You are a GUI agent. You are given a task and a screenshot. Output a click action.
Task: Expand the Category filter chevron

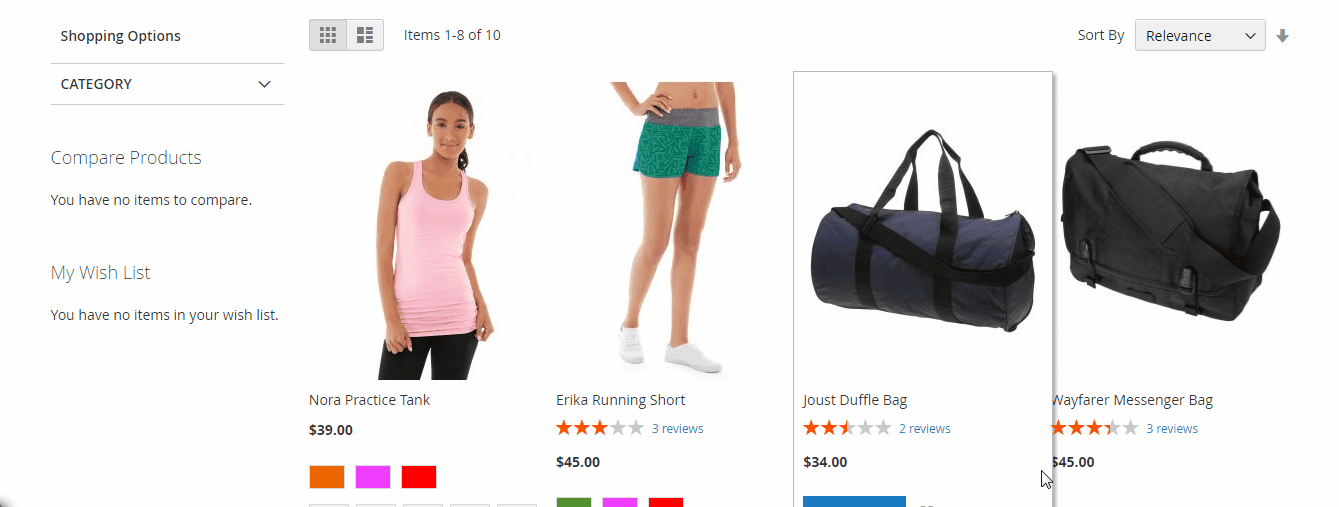[264, 84]
